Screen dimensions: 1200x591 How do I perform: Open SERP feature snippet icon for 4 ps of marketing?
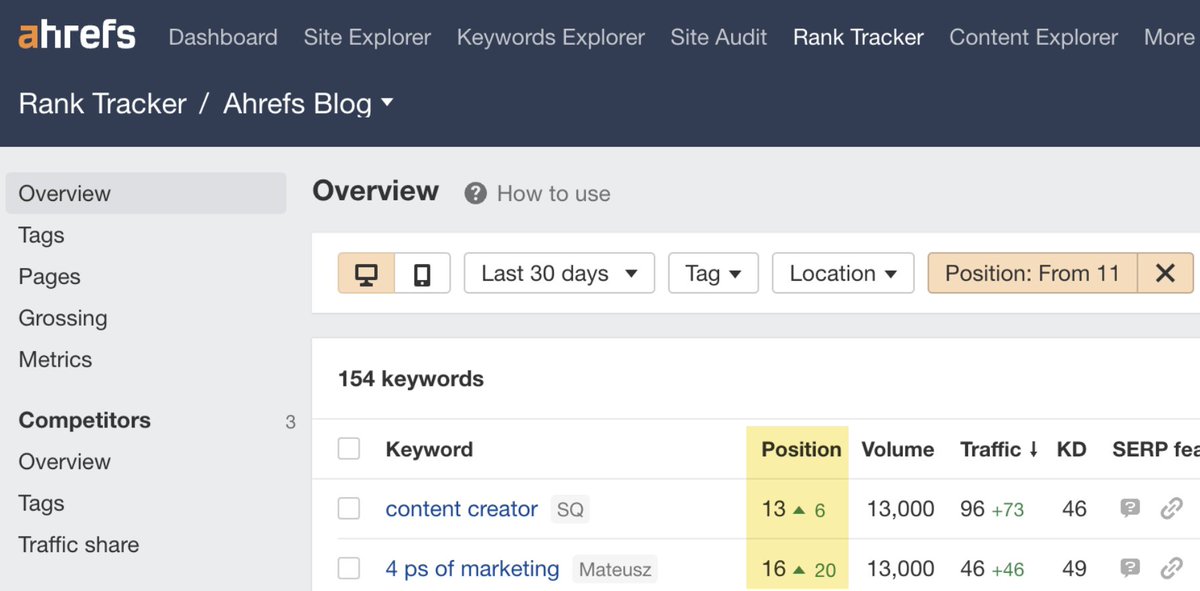coord(1130,568)
